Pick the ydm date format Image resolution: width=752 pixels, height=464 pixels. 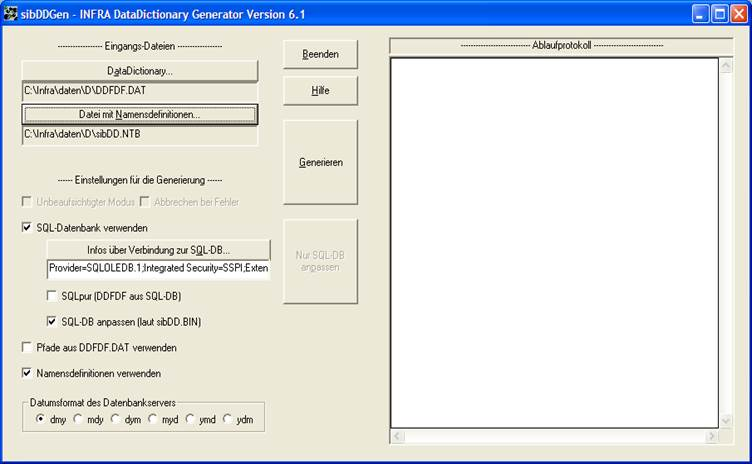coord(229,419)
